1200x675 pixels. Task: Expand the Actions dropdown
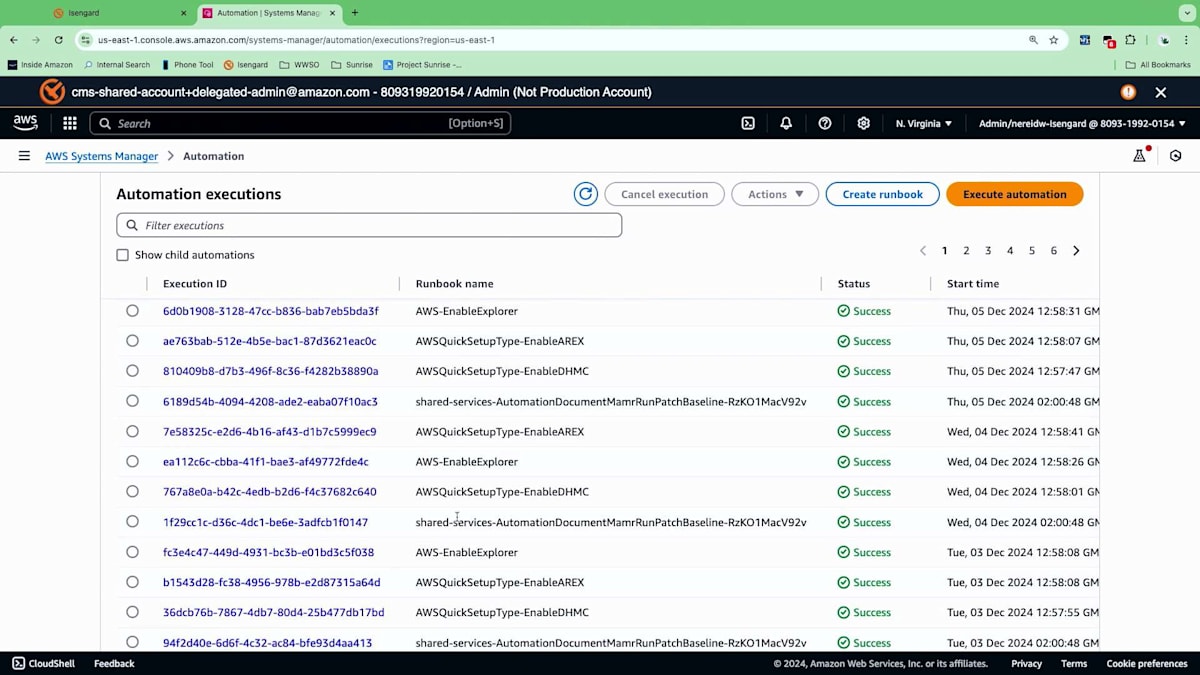[x=775, y=194]
